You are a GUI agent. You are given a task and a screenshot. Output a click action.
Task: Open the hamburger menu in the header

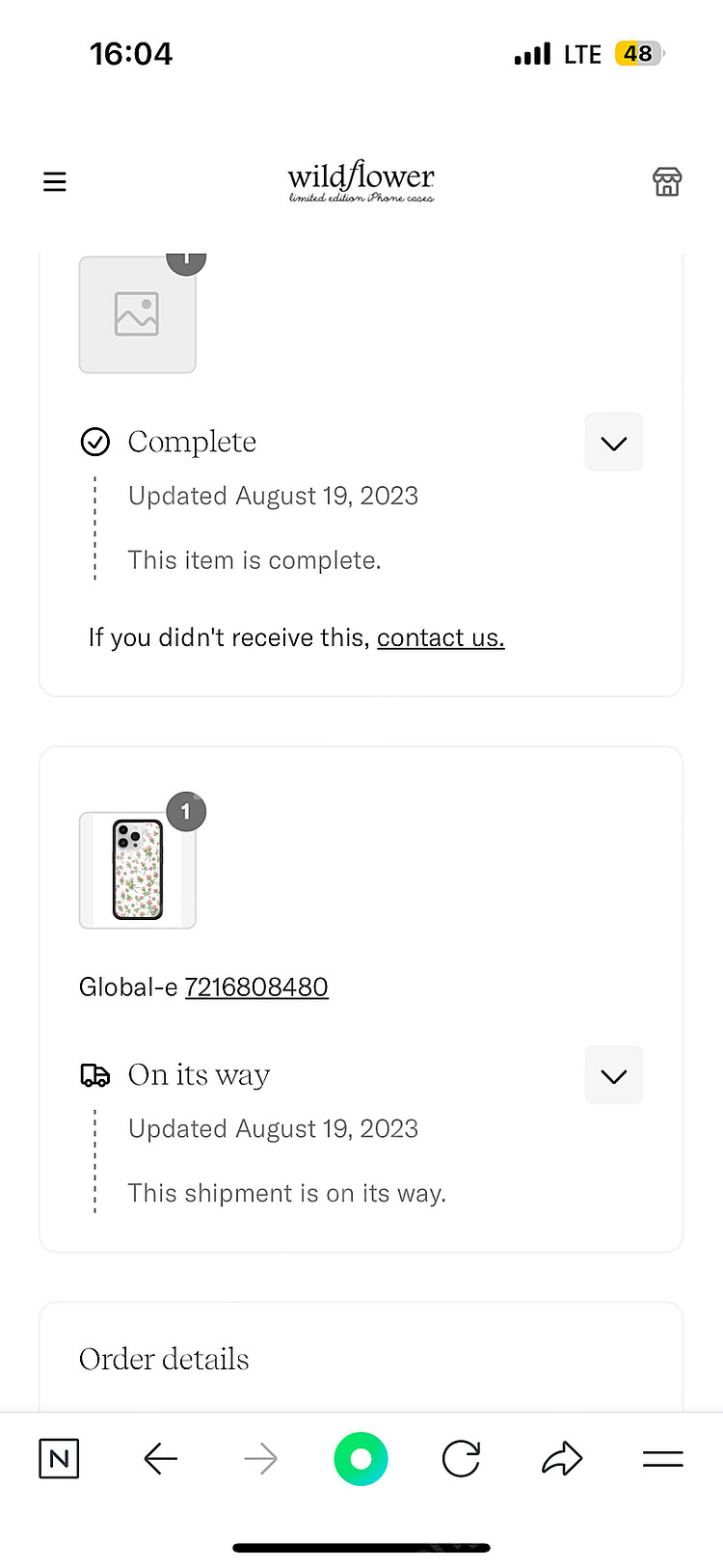[55, 181]
